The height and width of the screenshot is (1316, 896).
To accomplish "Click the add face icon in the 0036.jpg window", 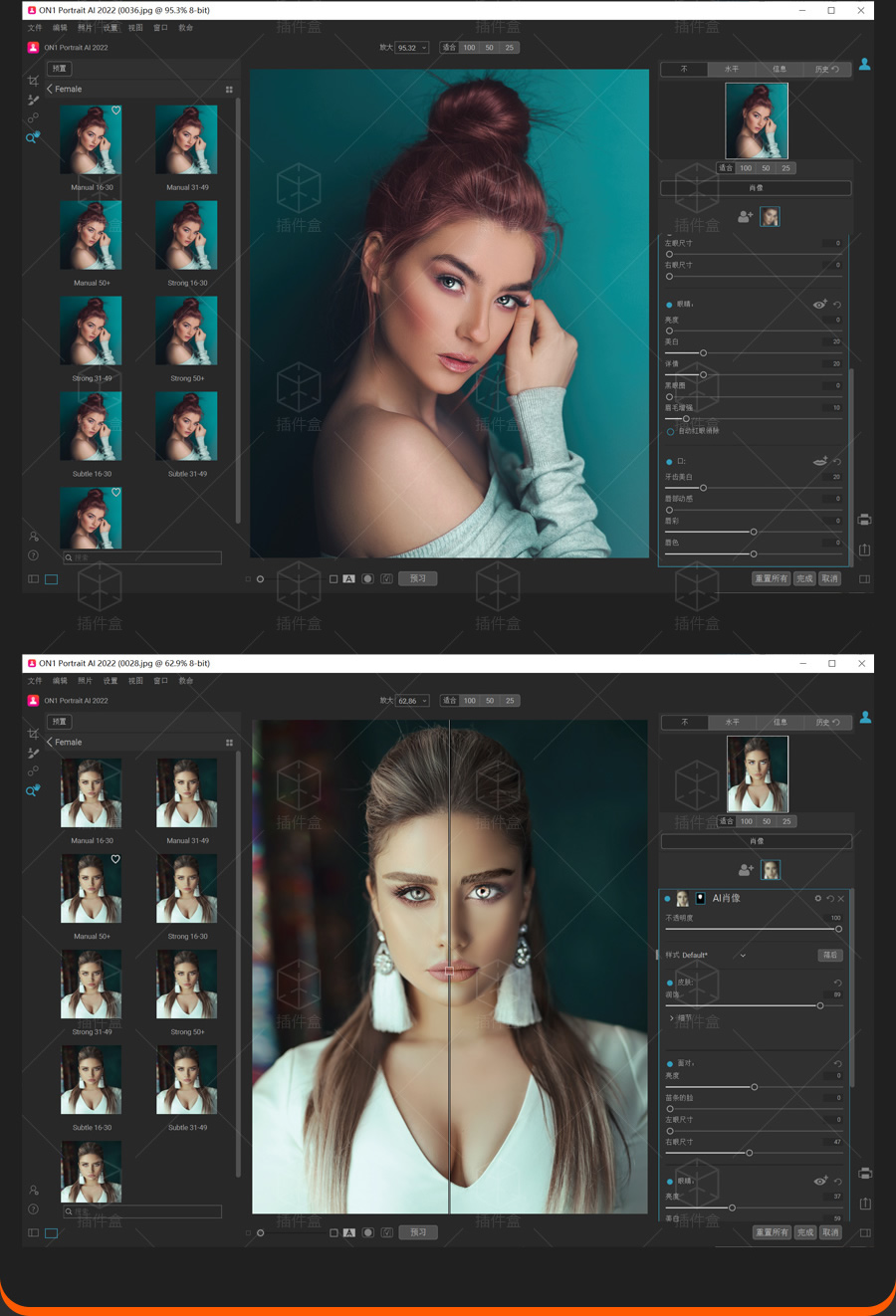I will [745, 216].
